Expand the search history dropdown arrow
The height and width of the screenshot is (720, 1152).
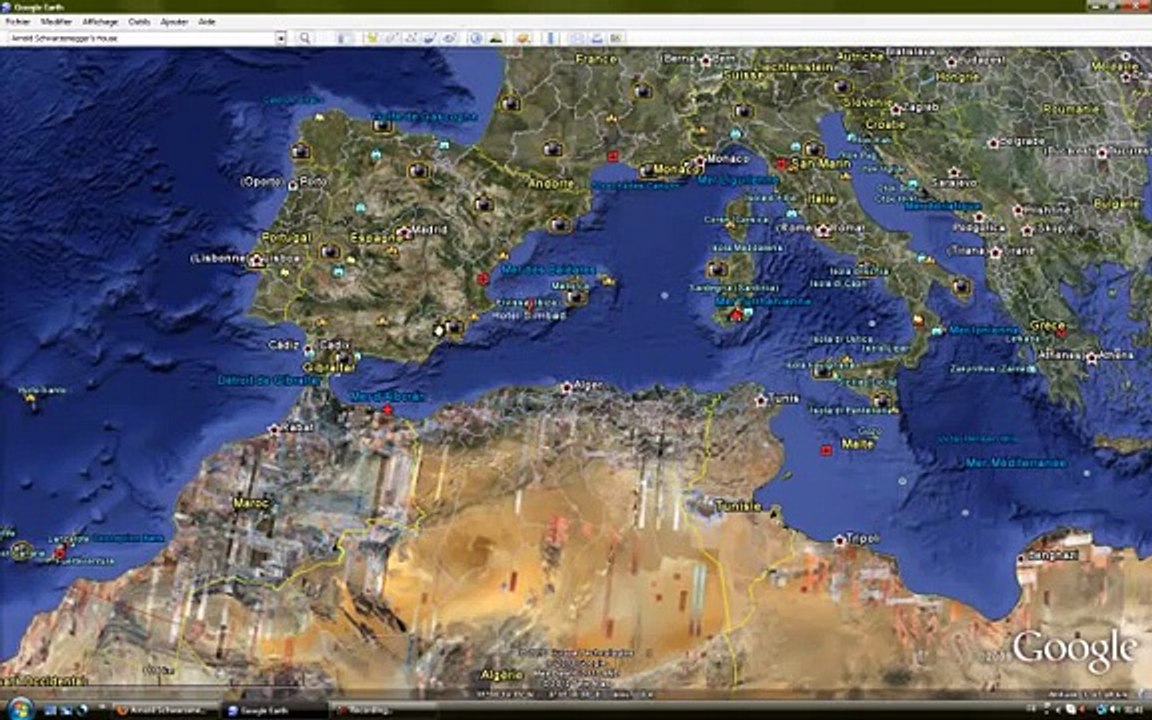pyautogui.click(x=281, y=38)
